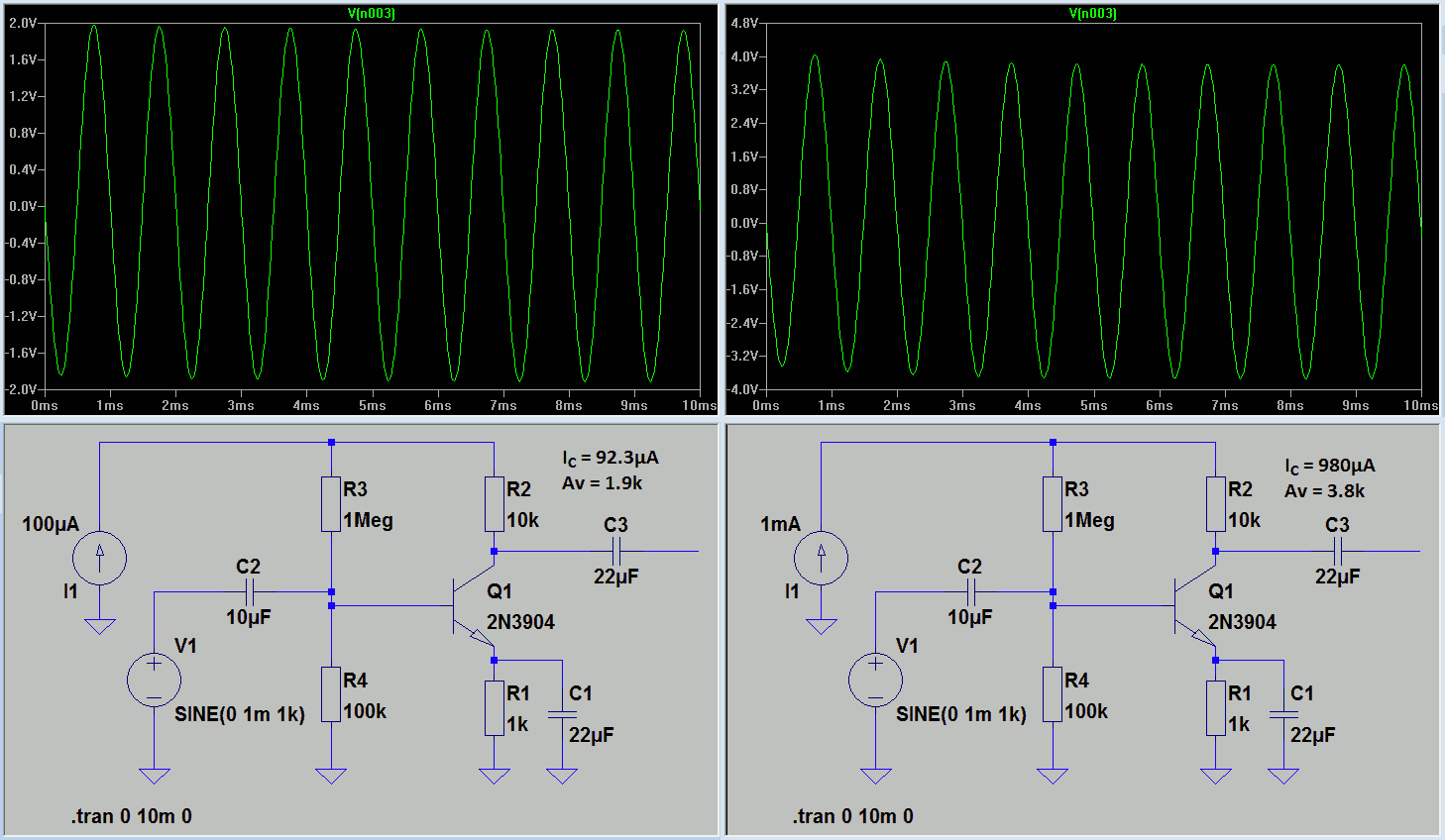Click the ground symbol under V1 in the 100µA circuit
This screenshot has width=1445, height=840.
tap(154, 776)
